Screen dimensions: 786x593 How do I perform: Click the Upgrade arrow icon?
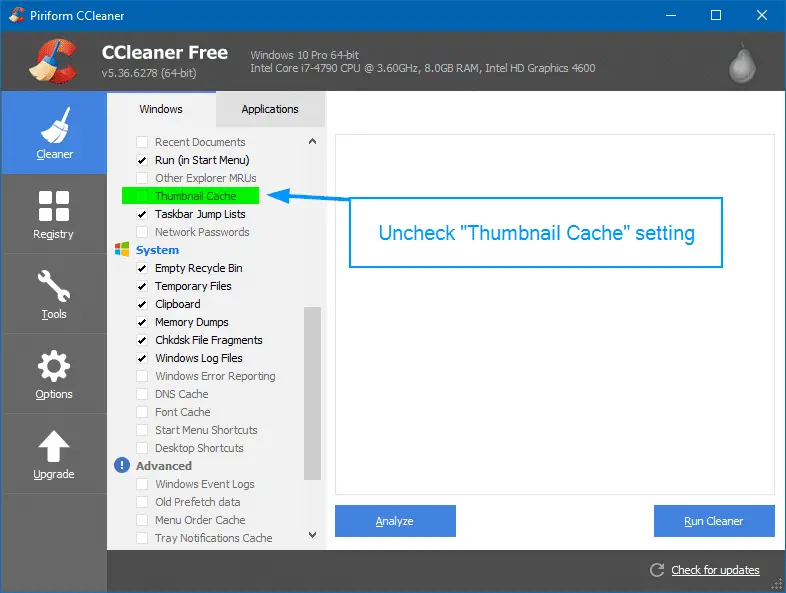(x=54, y=446)
